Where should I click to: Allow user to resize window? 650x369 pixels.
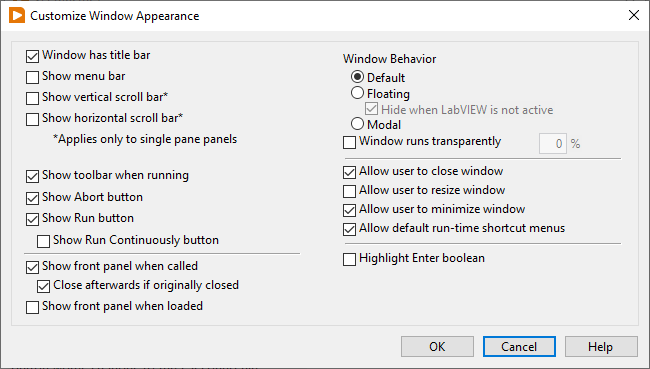click(349, 191)
